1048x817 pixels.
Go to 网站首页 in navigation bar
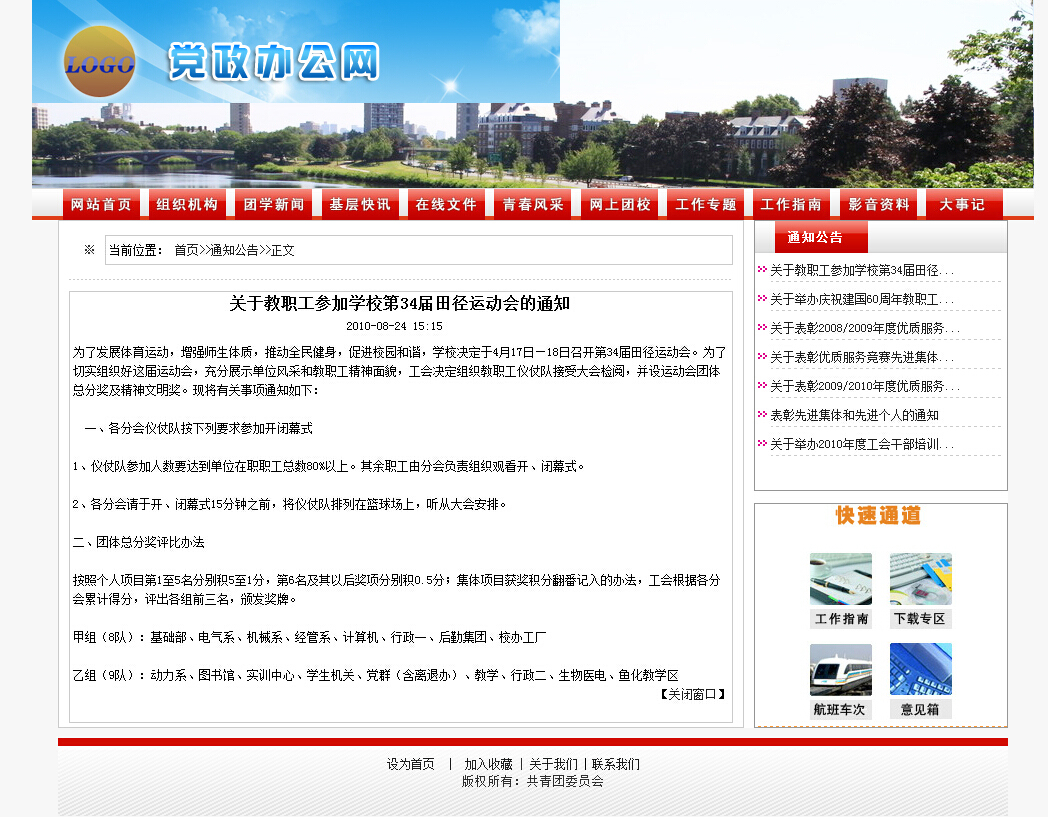(101, 204)
